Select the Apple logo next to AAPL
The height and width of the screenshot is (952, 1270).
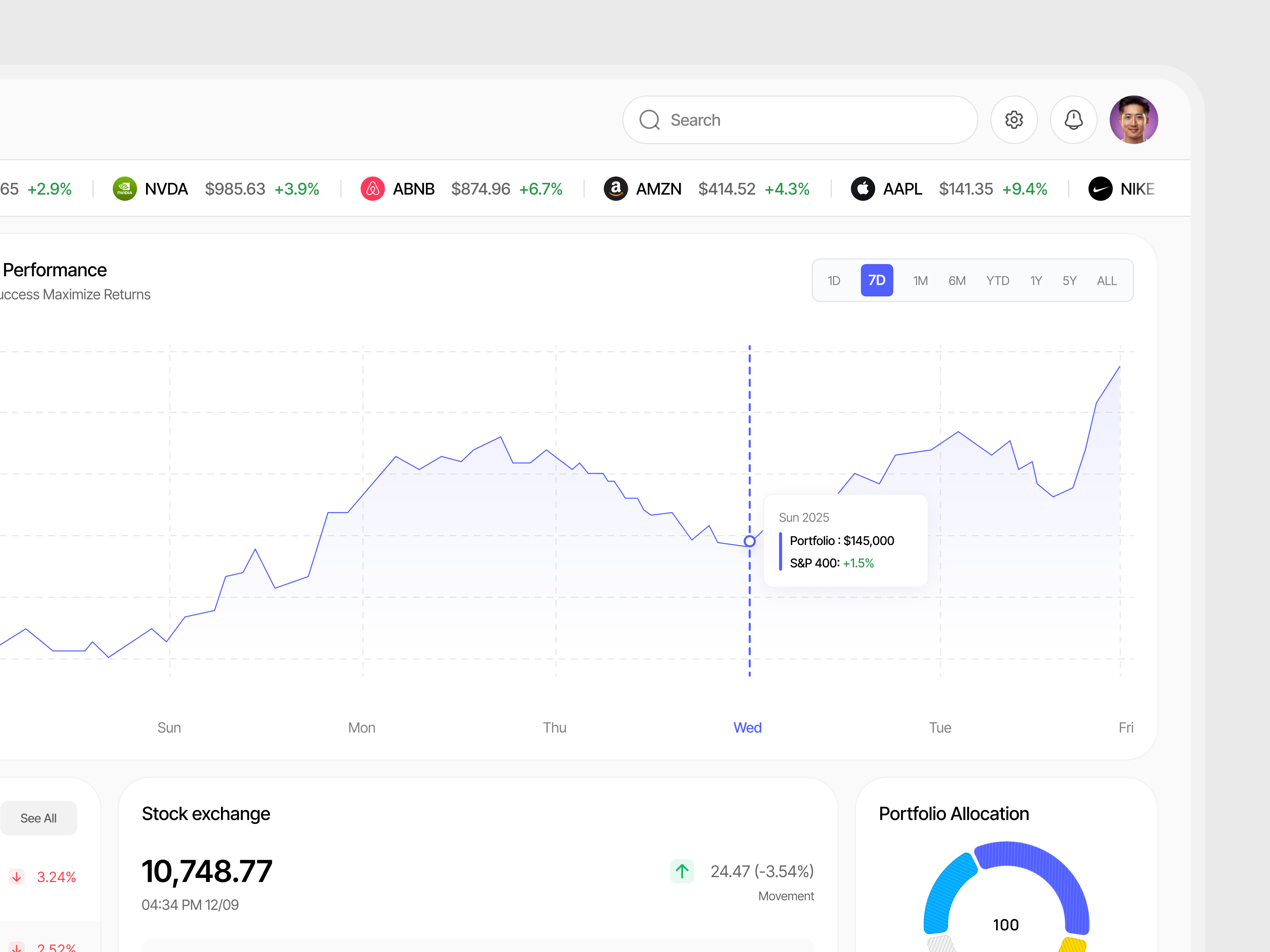pos(862,188)
